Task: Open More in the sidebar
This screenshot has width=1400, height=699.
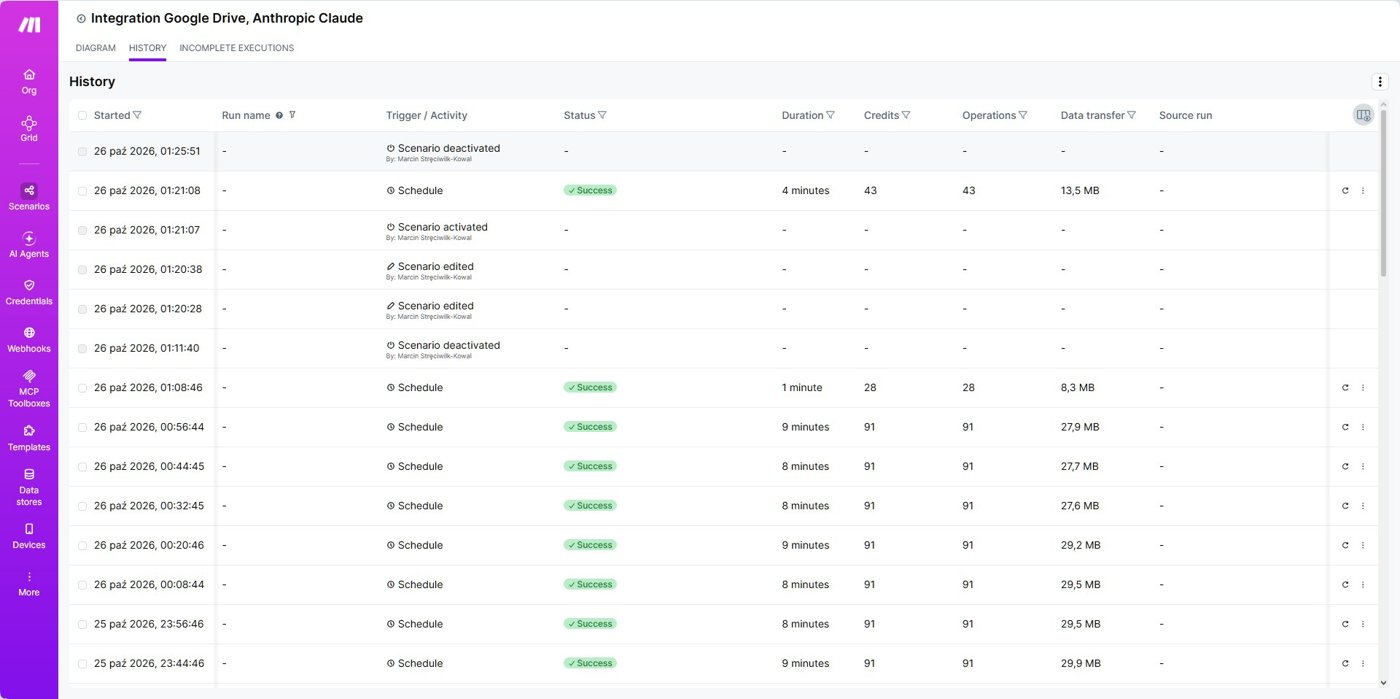Action: pyautogui.click(x=29, y=584)
